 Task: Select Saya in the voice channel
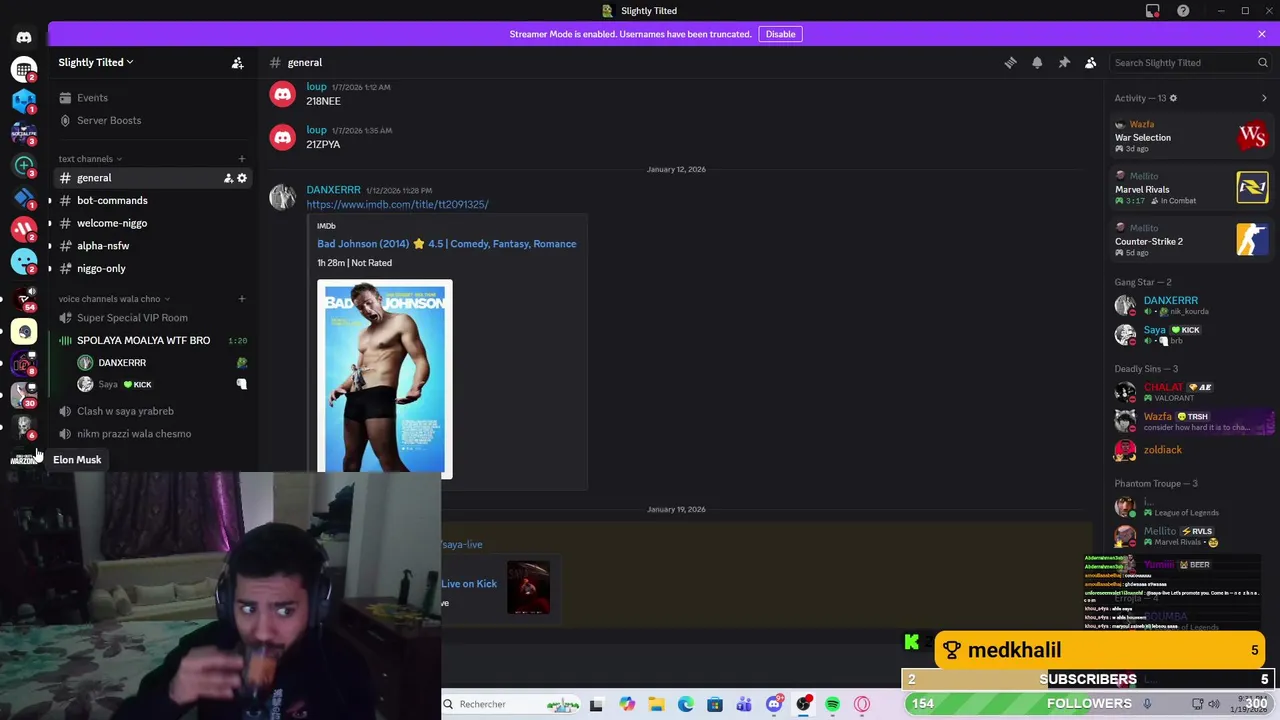coord(160,385)
